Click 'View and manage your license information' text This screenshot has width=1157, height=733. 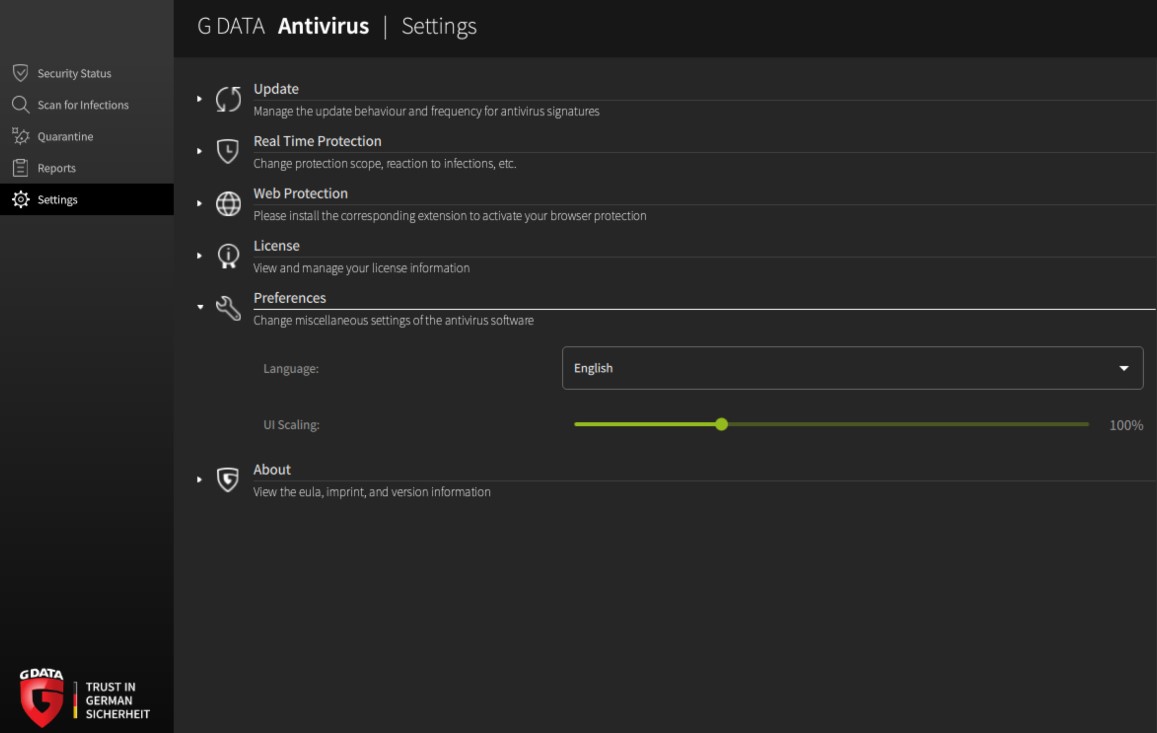click(362, 268)
